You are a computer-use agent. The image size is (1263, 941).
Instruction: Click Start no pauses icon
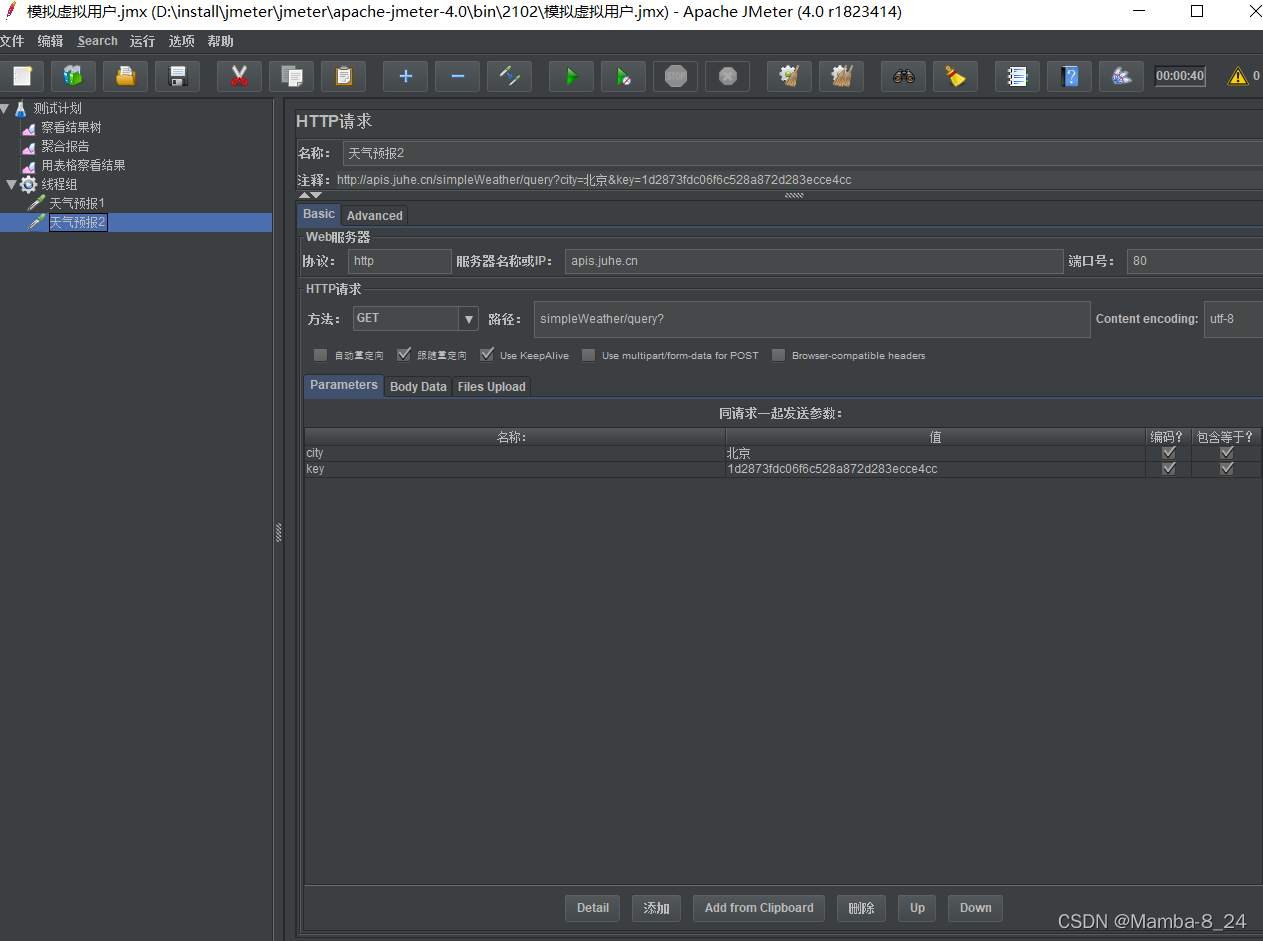point(623,76)
